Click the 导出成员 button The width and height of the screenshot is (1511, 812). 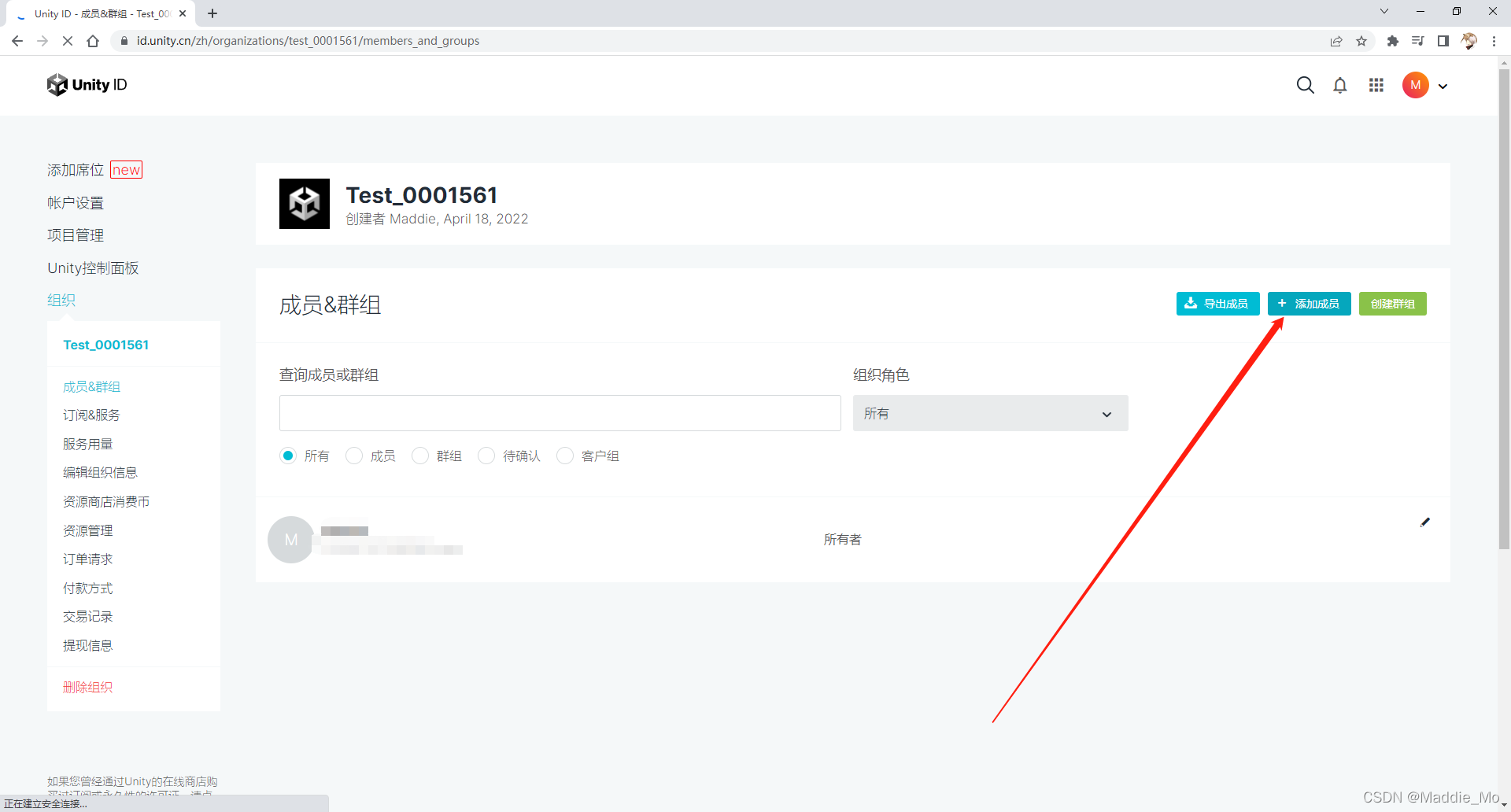coord(1217,304)
